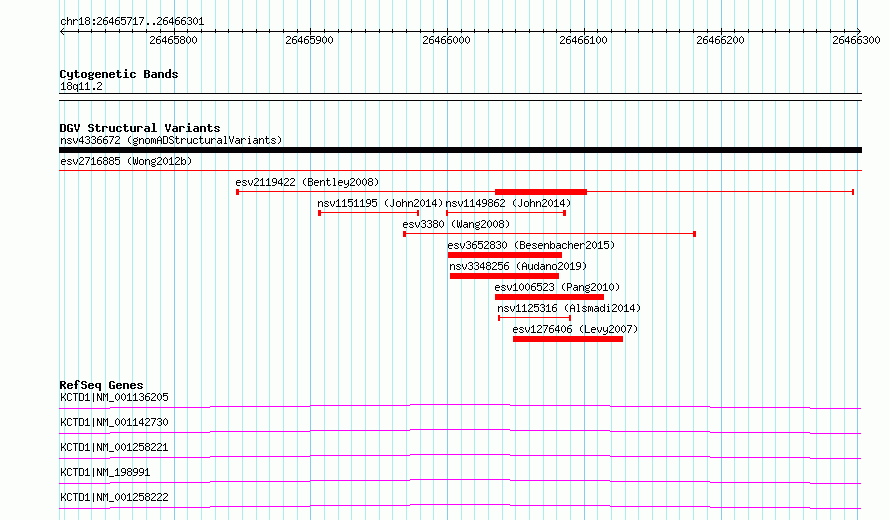Click the nsv1151195 red span line
Screen dimensions: 890x520
369,213
